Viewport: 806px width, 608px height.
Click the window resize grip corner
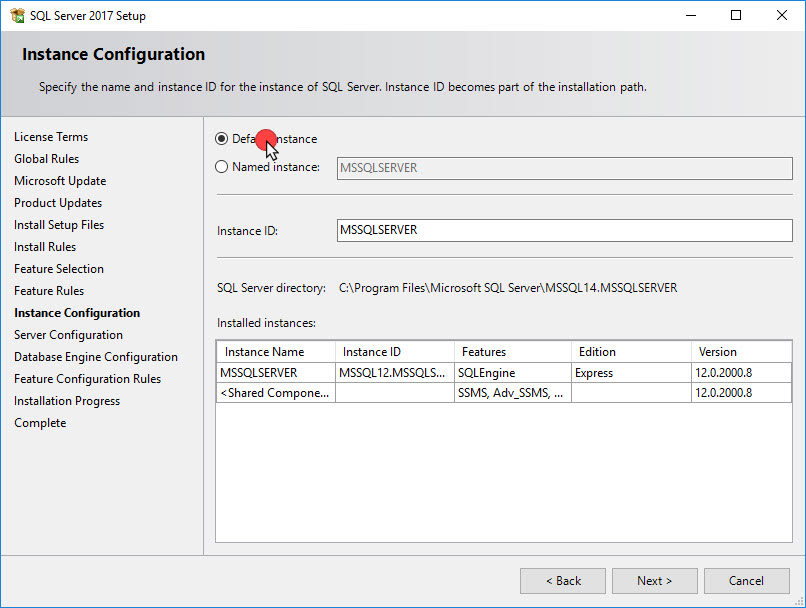(x=799, y=601)
